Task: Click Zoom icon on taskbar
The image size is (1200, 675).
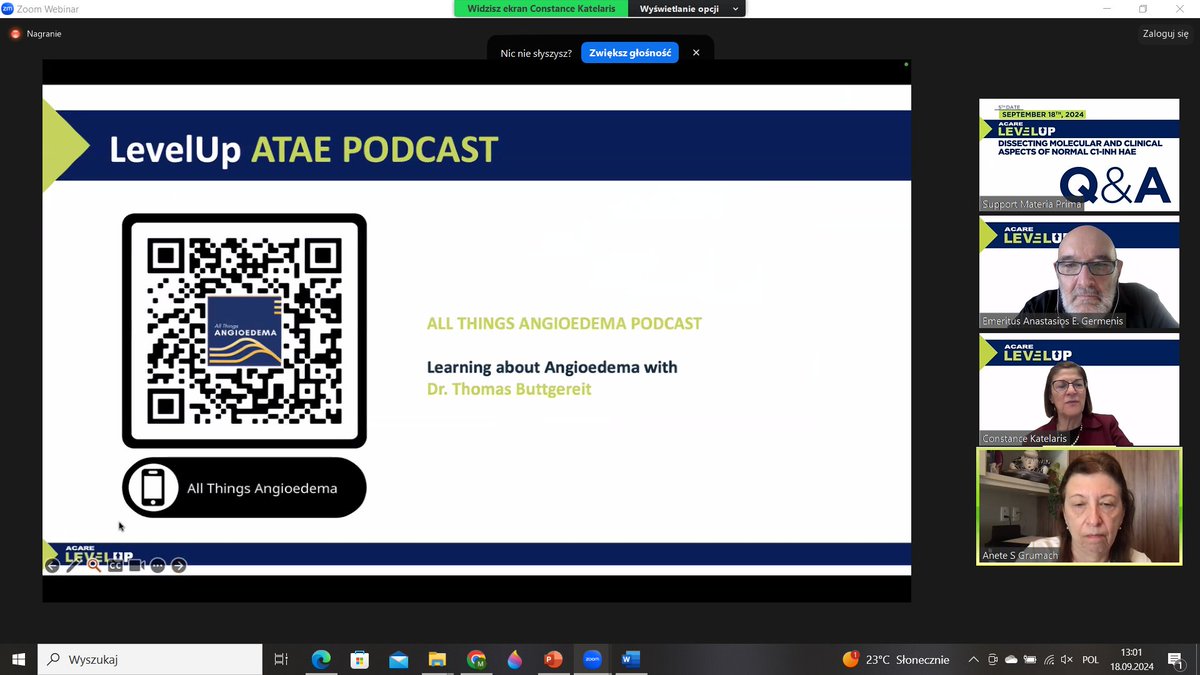Action: pyautogui.click(x=592, y=659)
